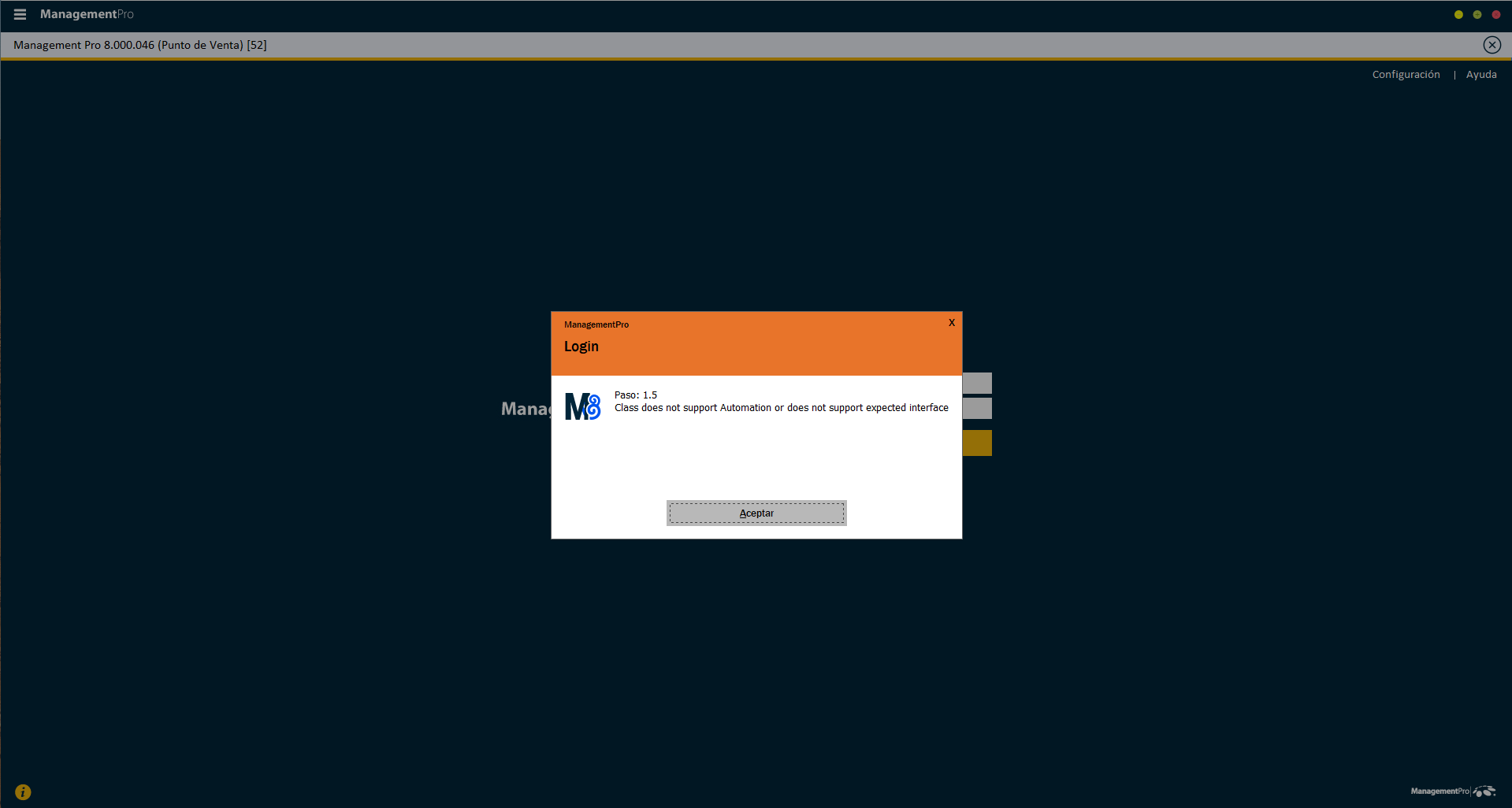Click the red window control dot
The image size is (1512, 808).
coord(1496,14)
